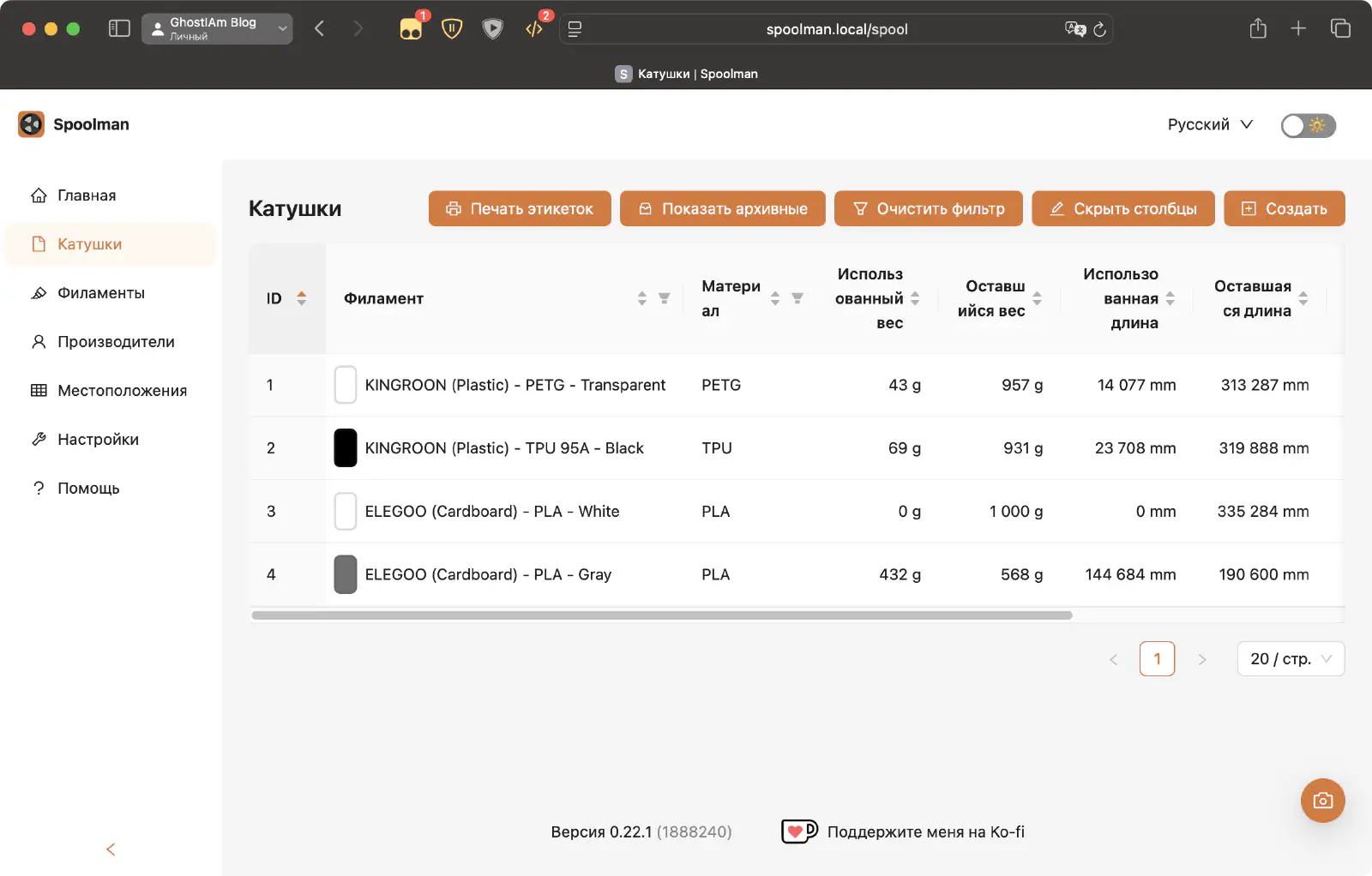Image resolution: width=1372 pixels, height=876 pixels.
Task: Open the 20 / стр. page size dropdown
Action: (x=1291, y=659)
